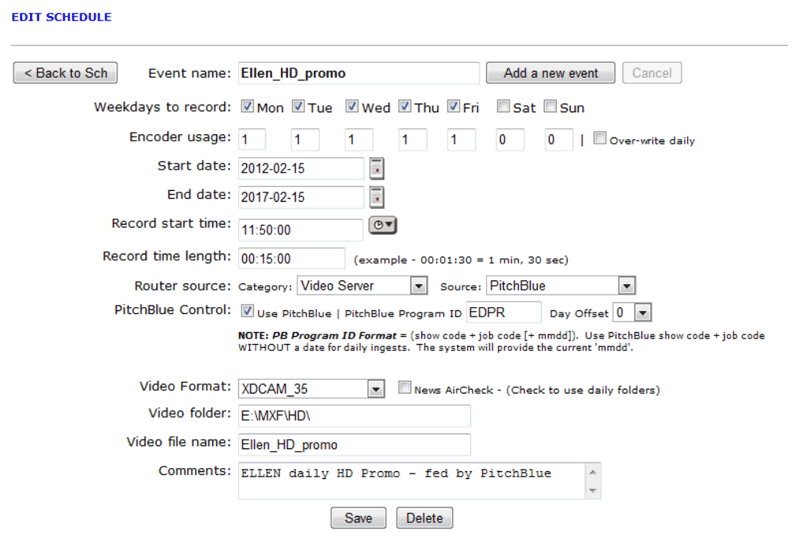Open the Day Offset dropdown

click(x=643, y=312)
